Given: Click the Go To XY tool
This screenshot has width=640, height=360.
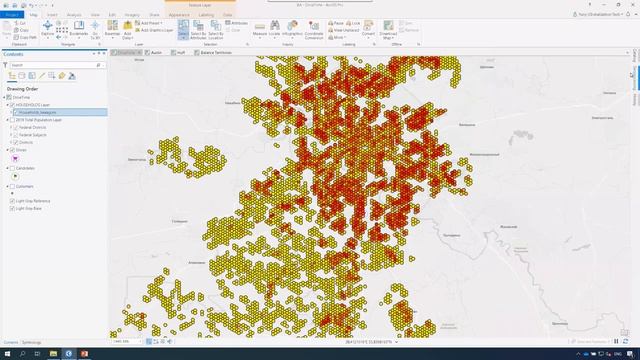Looking at the screenshot, I should tap(95, 29).
